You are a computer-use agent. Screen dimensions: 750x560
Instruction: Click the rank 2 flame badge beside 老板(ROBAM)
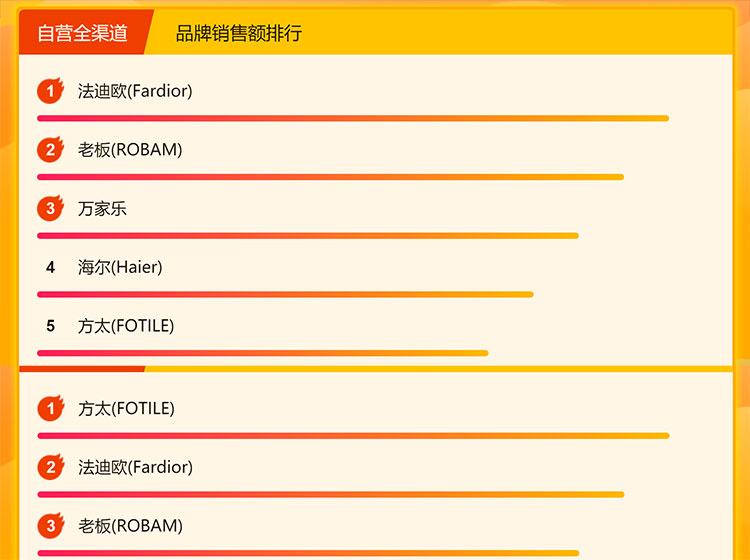coord(50,150)
